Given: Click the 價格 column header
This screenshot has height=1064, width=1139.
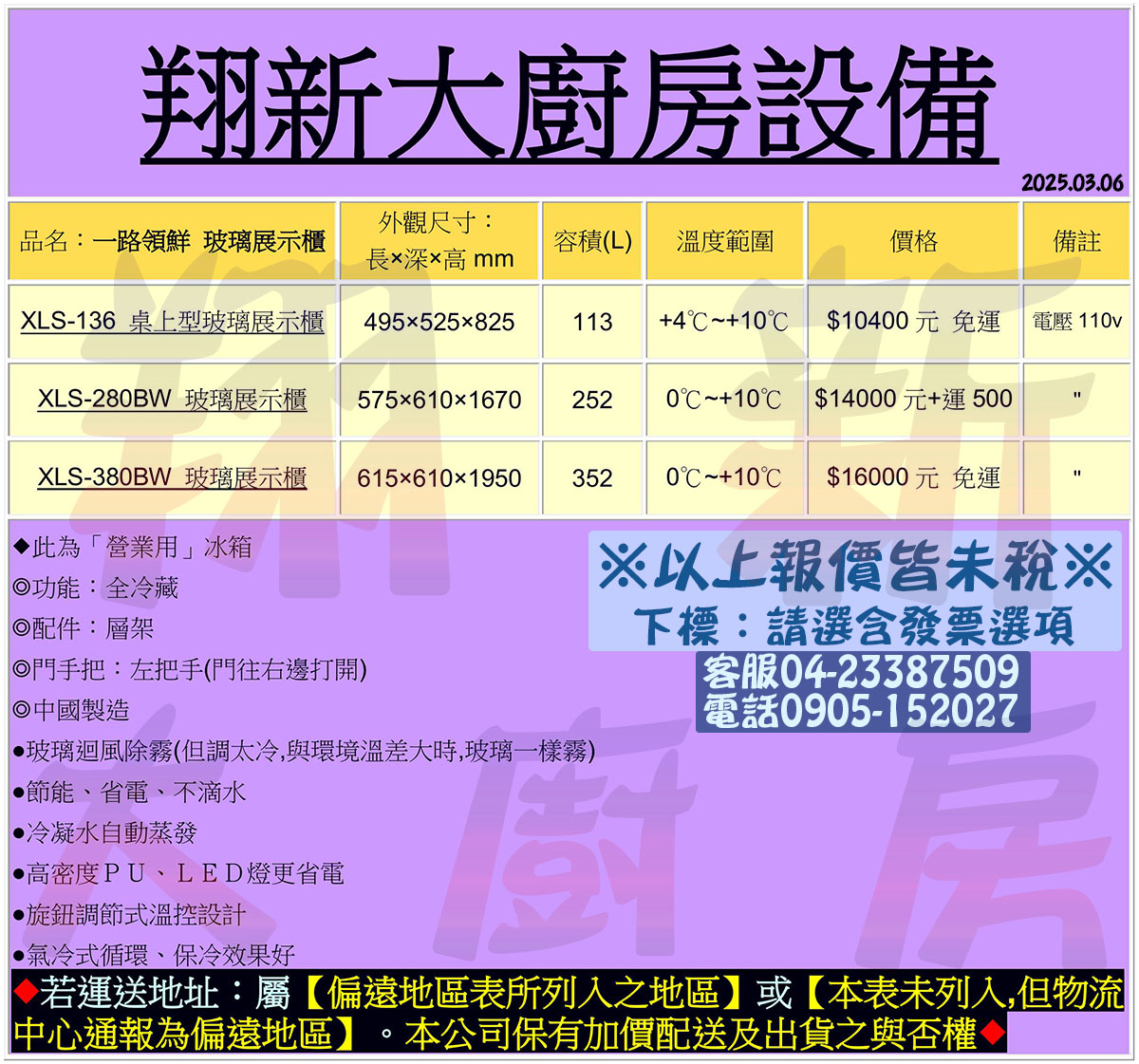Looking at the screenshot, I should [913, 242].
